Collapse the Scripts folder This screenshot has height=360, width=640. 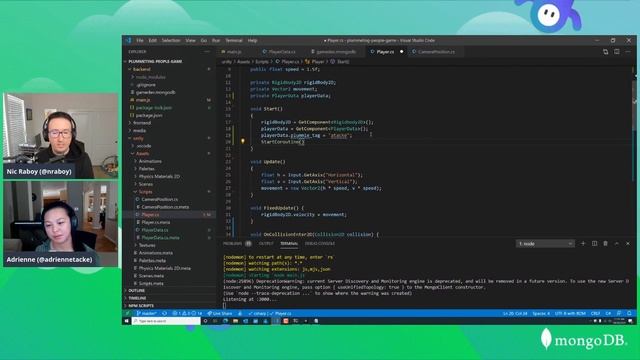point(145,192)
